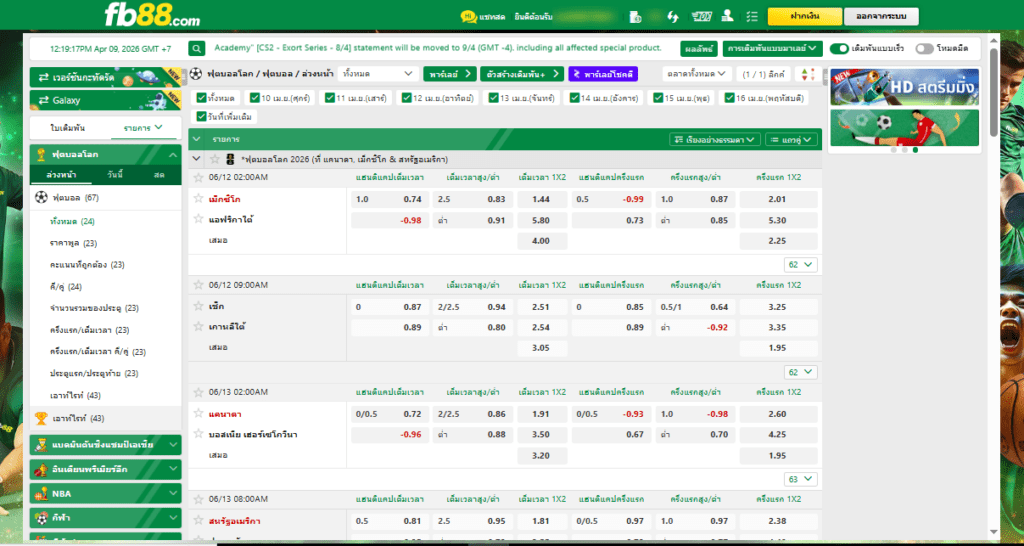Click the transfer lightning arrows icon
1024x546 pixels.
(673, 16)
